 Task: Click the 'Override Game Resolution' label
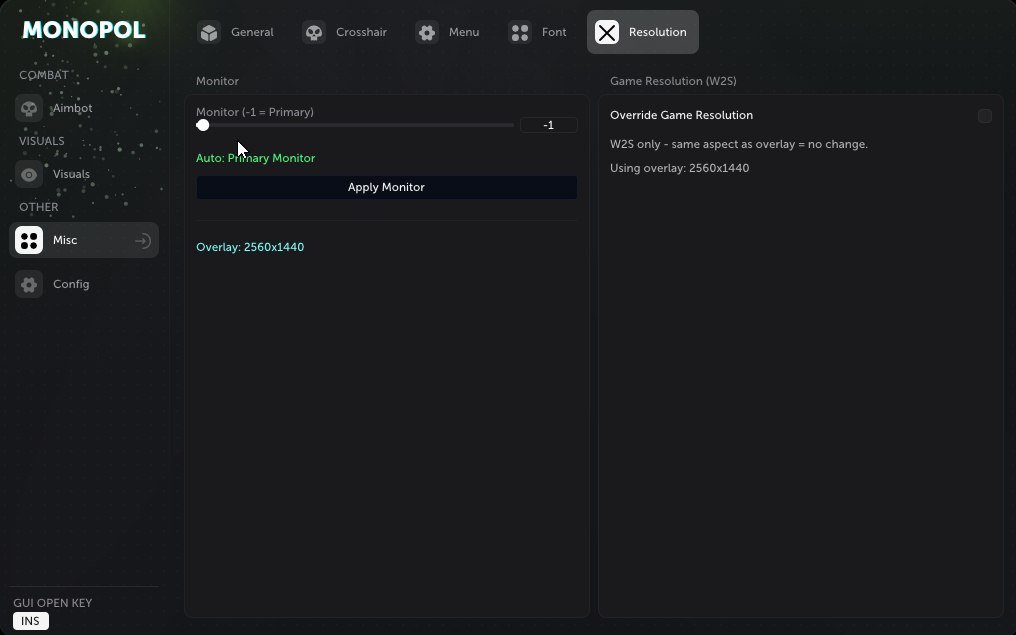(682, 115)
